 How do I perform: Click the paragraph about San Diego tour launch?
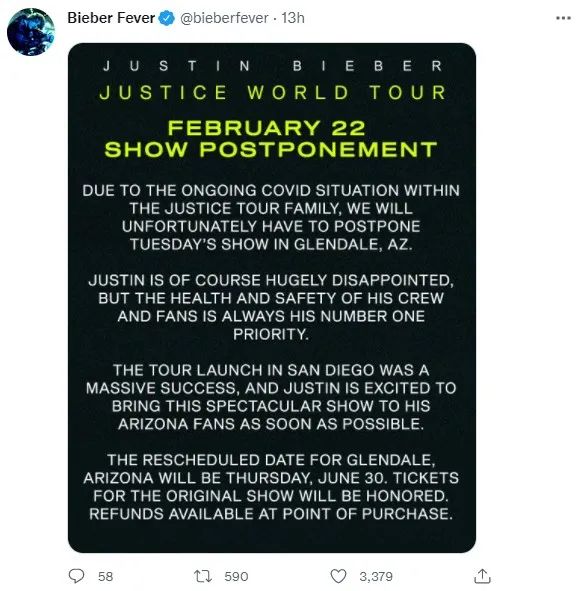point(271,397)
